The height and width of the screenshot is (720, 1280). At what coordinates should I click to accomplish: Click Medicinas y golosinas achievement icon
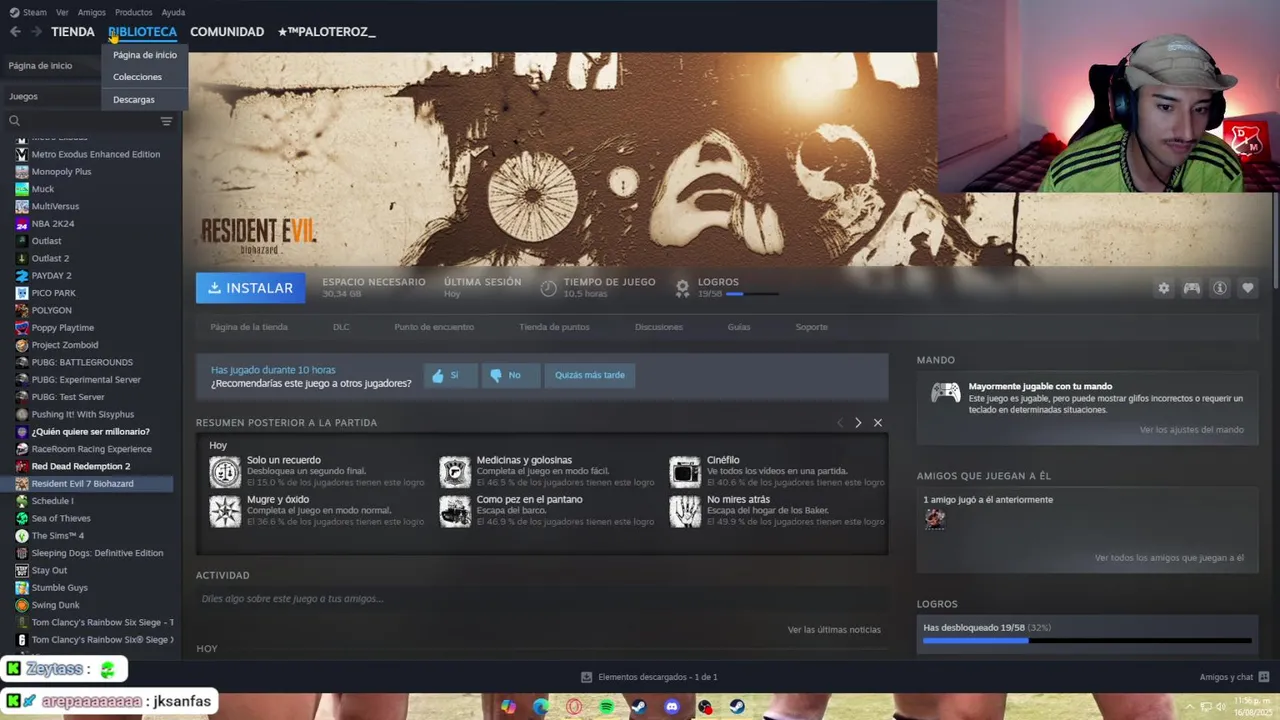click(x=455, y=471)
